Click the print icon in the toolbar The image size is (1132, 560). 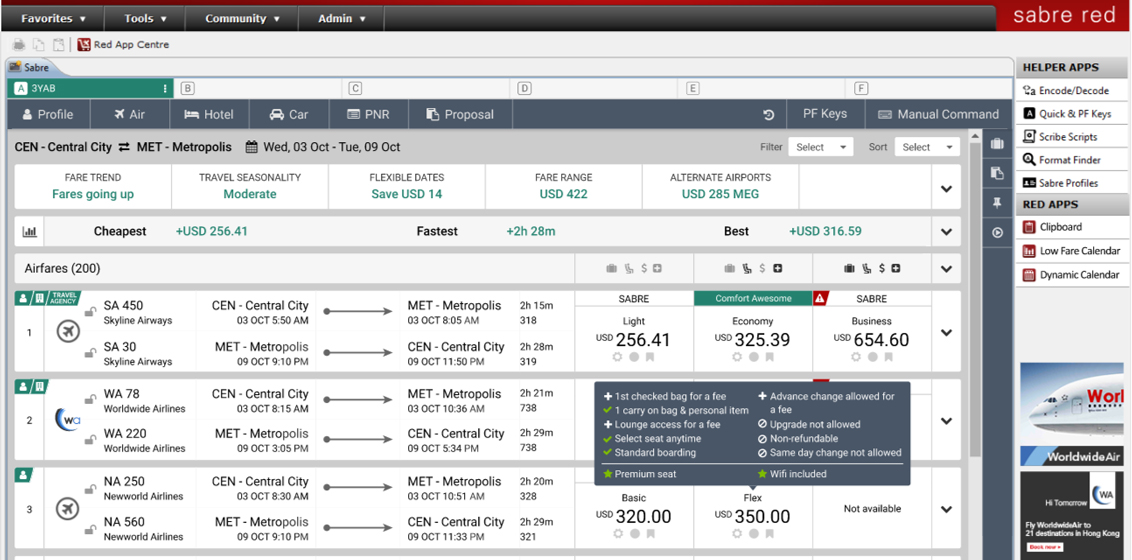[x=19, y=45]
